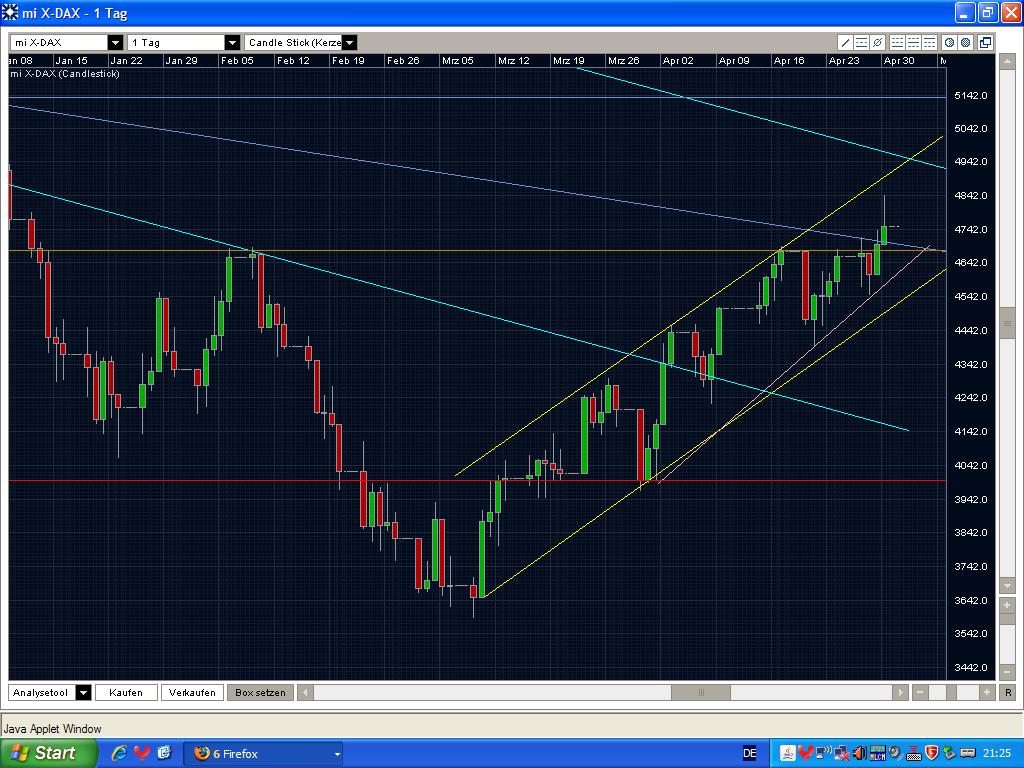This screenshot has height=768, width=1024.
Task: Click the horizontal zoom minus button
Action: coord(920,692)
